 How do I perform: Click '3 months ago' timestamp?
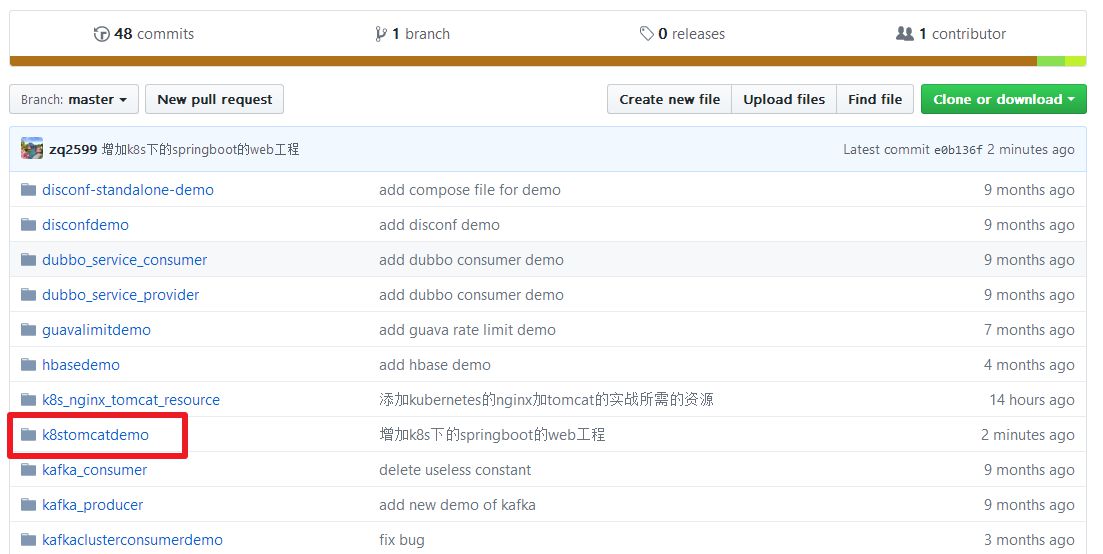click(x=1029, y=540)
